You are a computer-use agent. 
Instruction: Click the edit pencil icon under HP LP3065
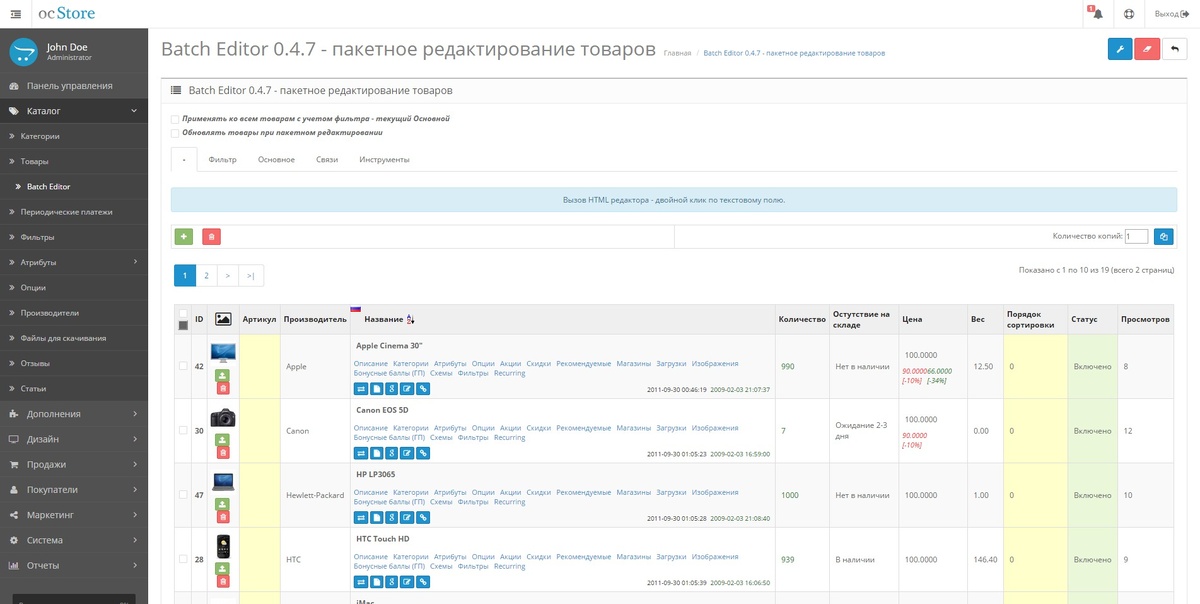[407, 517]
